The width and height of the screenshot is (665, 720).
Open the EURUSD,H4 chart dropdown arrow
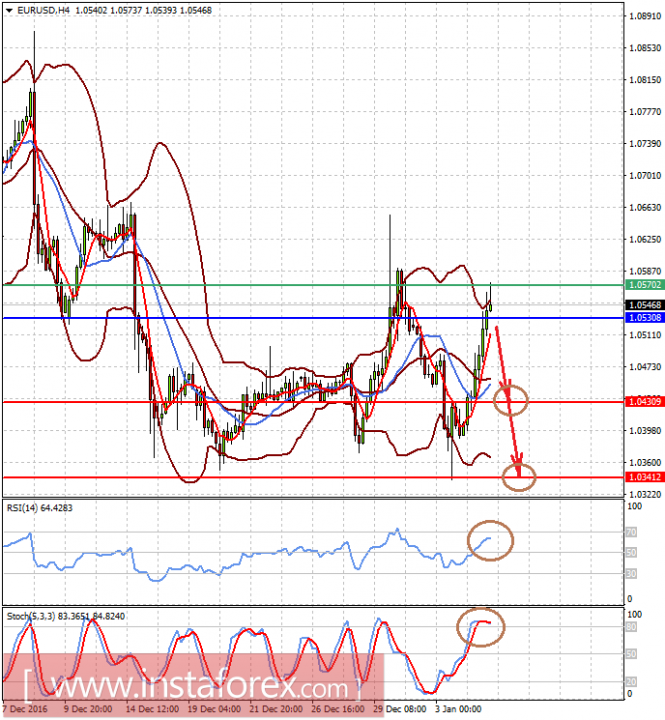pyautogui.click(x=9, y=10)
